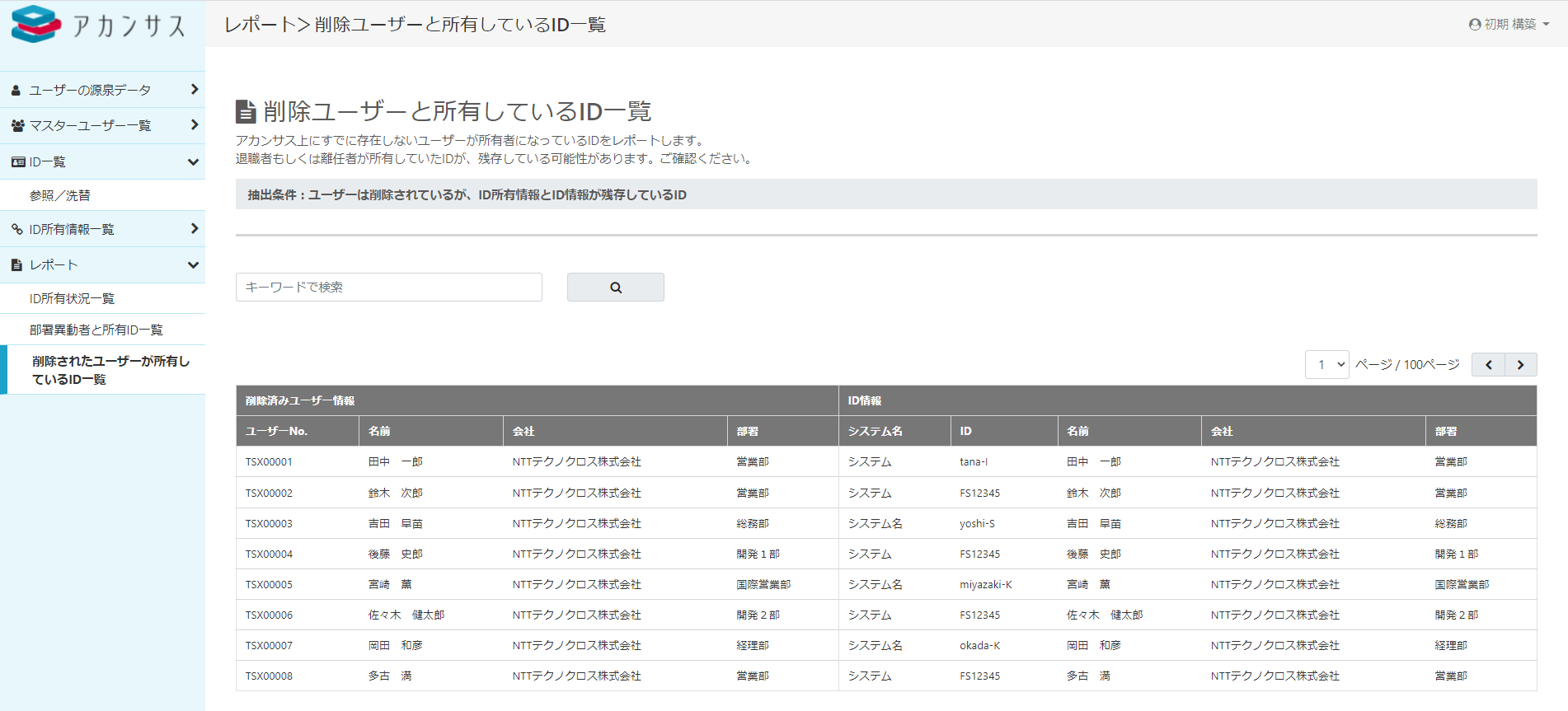Viewport: 1568px width, 711px height.
Task: Click the document icon beside レポート
Action: tap(16, 264)
